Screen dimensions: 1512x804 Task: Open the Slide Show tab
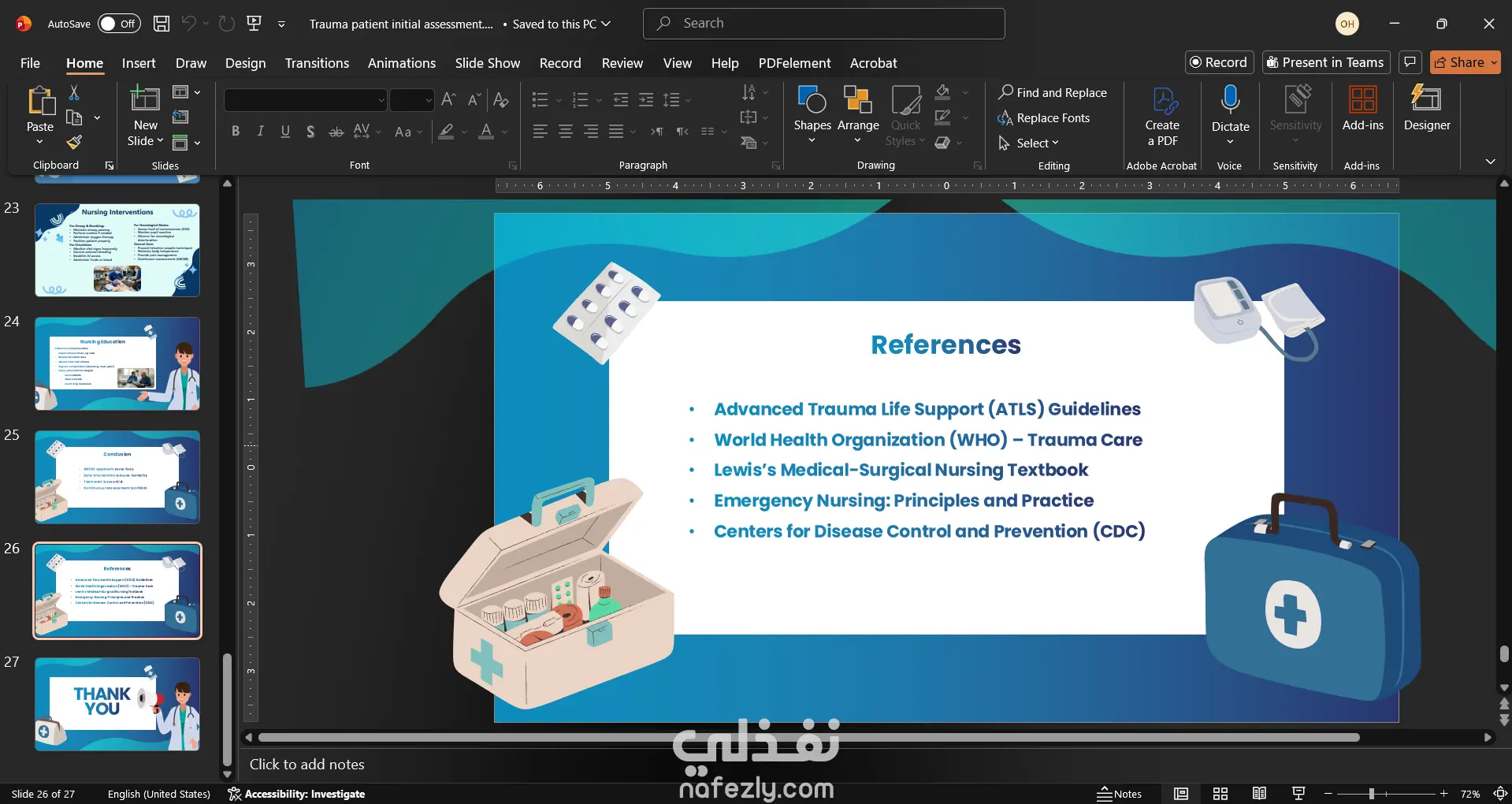[488, 63]
